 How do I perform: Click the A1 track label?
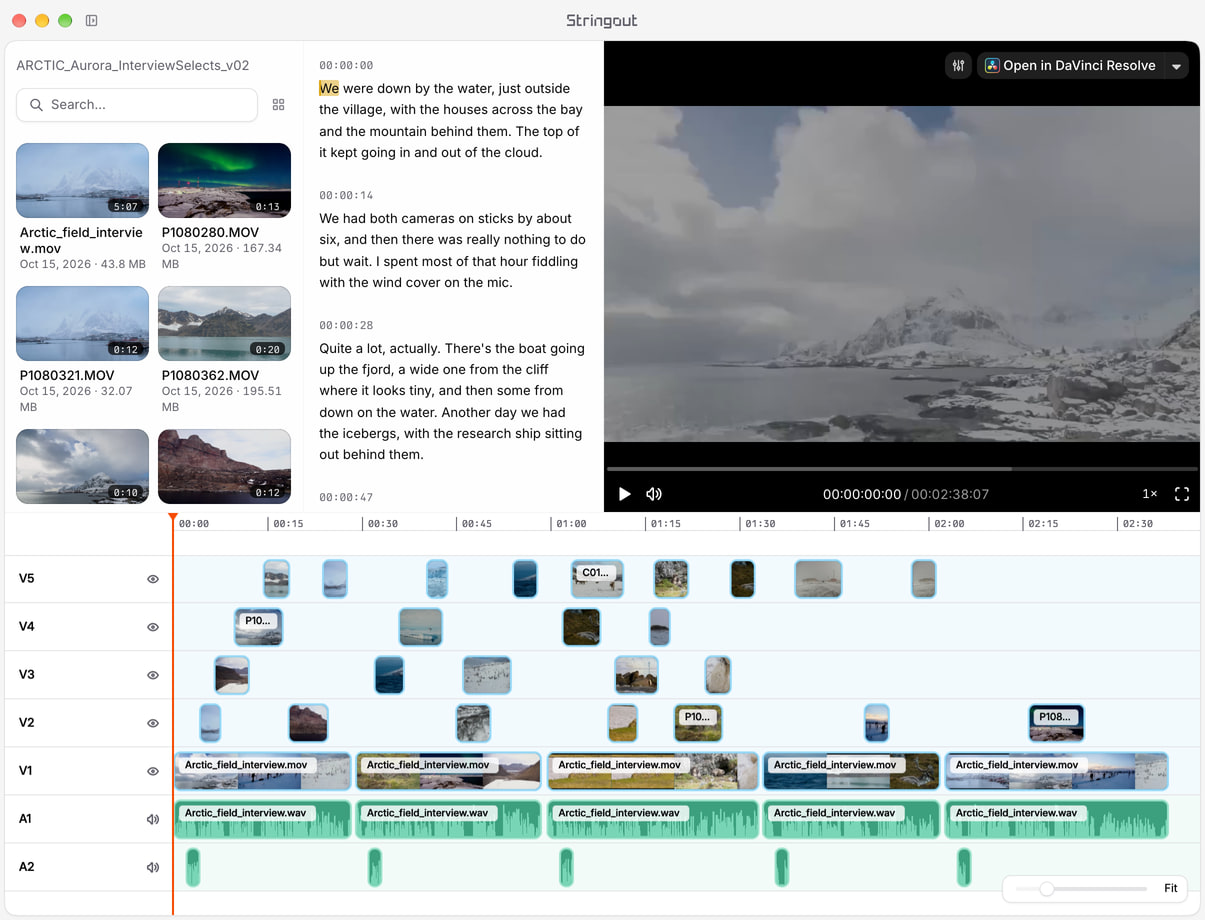point(26,819)
